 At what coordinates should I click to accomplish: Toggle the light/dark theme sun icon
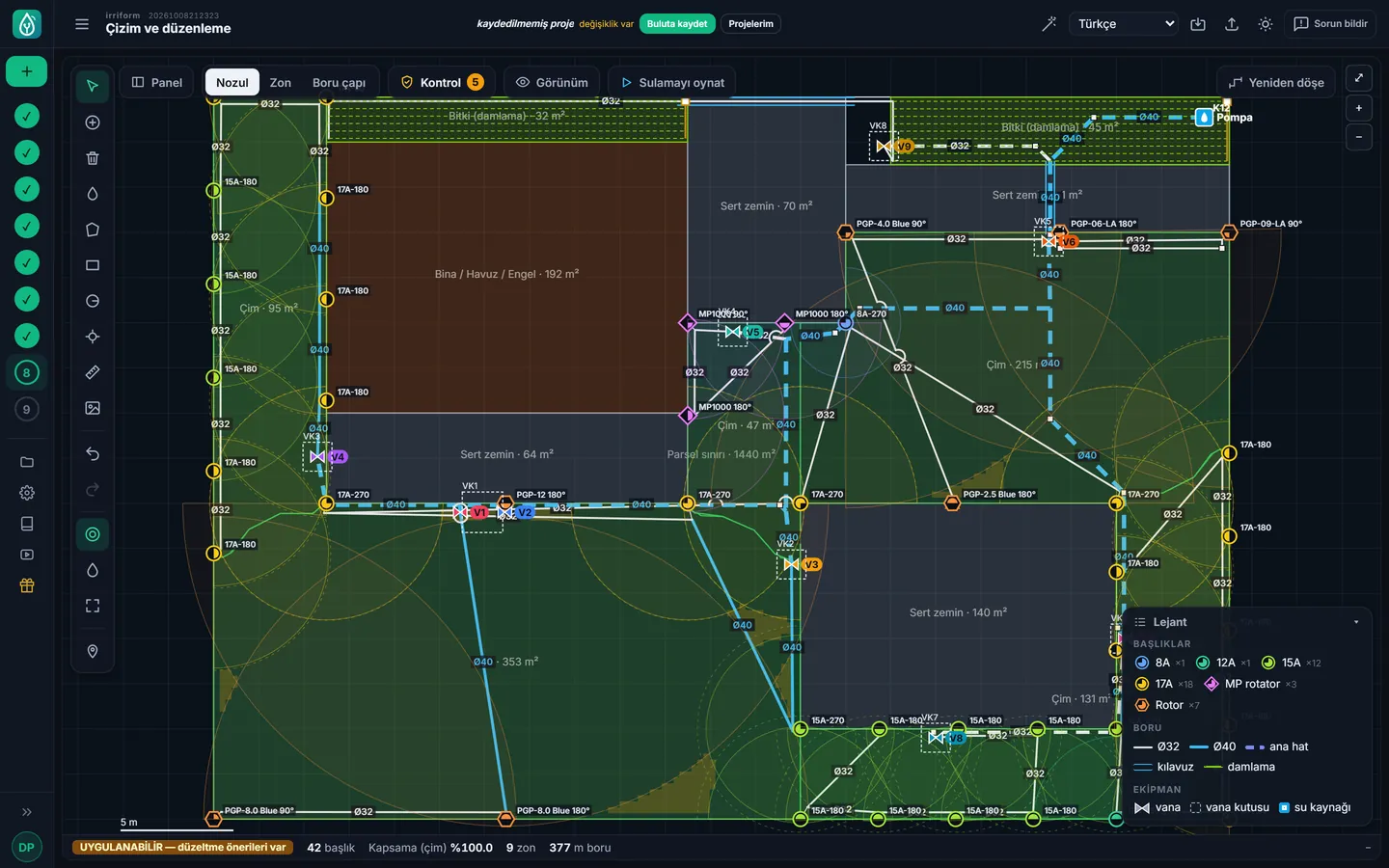tap(1266, 24)
